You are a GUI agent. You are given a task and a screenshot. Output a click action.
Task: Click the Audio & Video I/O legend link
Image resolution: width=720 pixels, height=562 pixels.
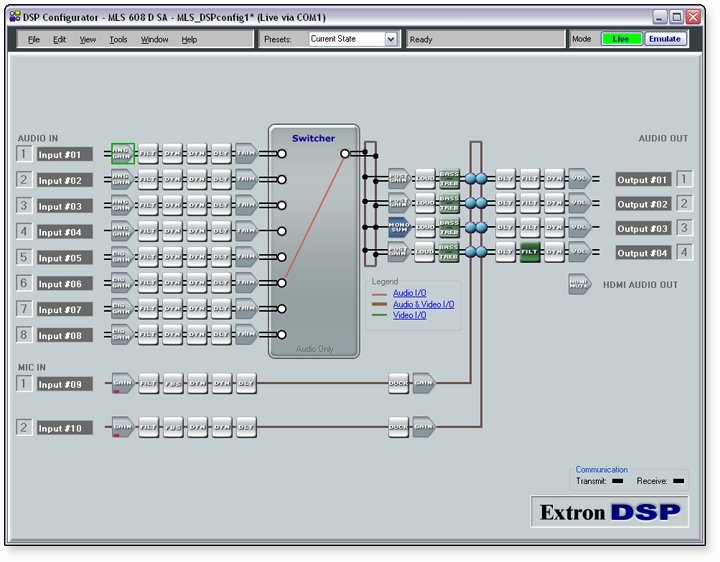click(x=423, y=304)
